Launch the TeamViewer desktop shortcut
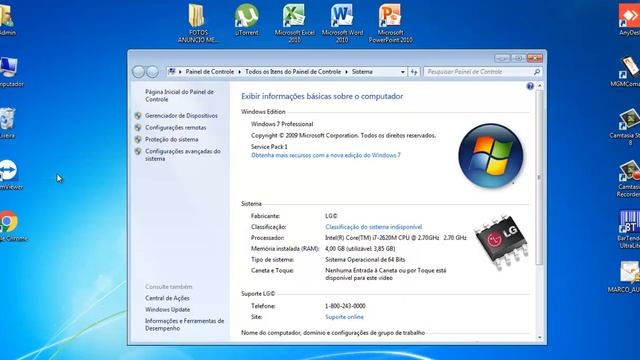Viewport: 640px width, 360px height. 10,175
